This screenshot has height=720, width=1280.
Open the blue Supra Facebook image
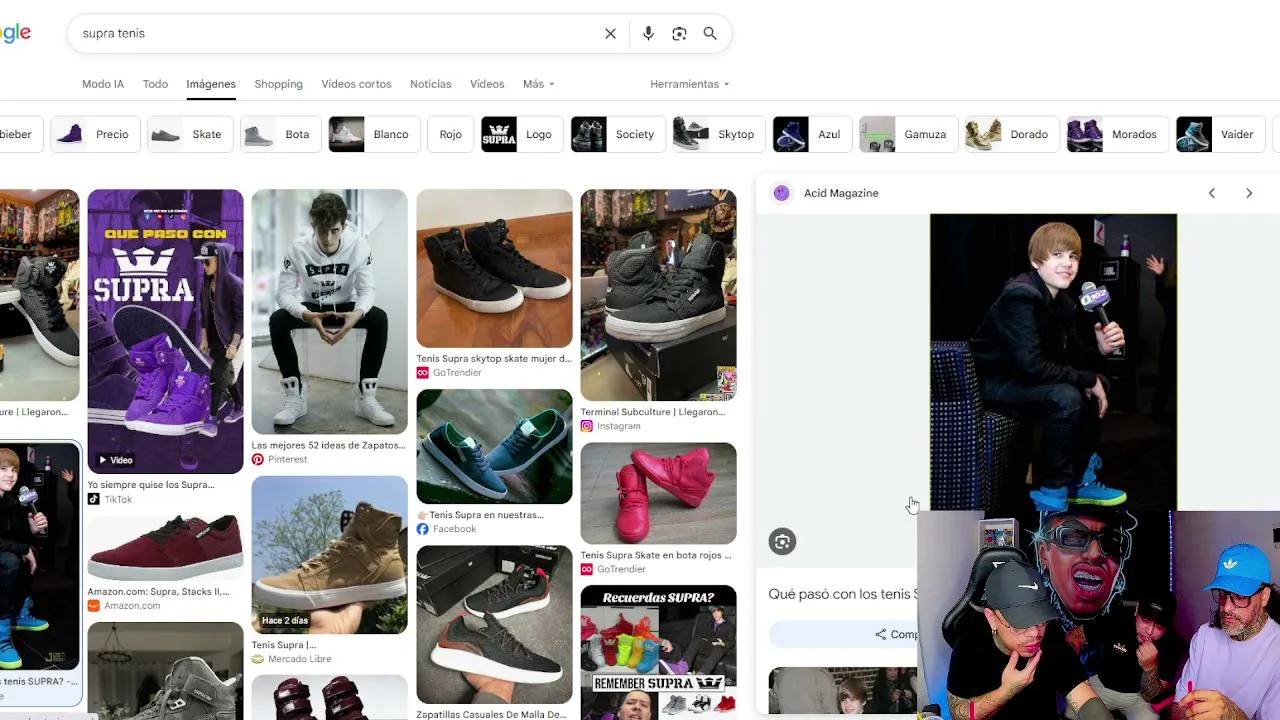(494, 446)
